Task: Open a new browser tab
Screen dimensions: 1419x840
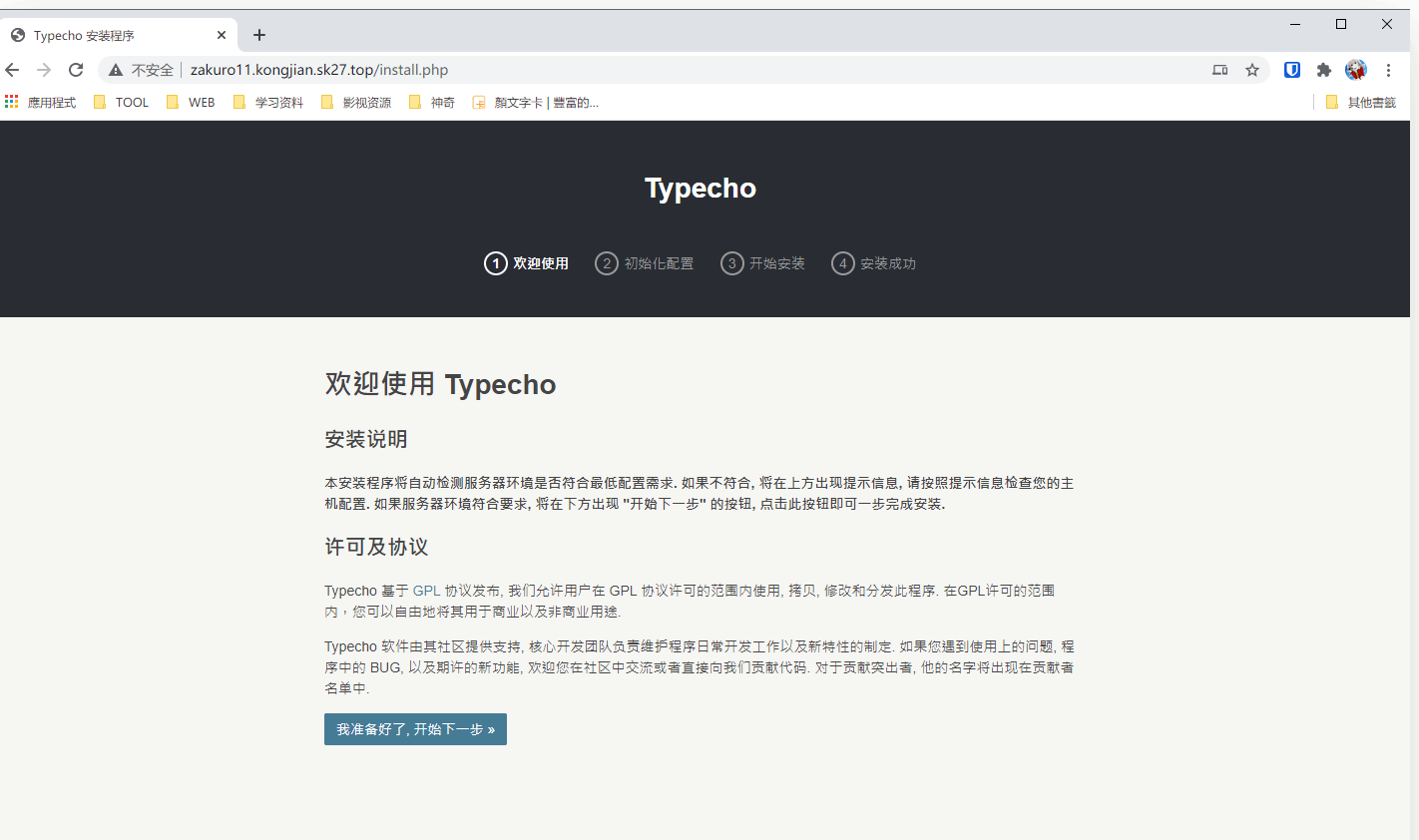Action: click(259, 35)
